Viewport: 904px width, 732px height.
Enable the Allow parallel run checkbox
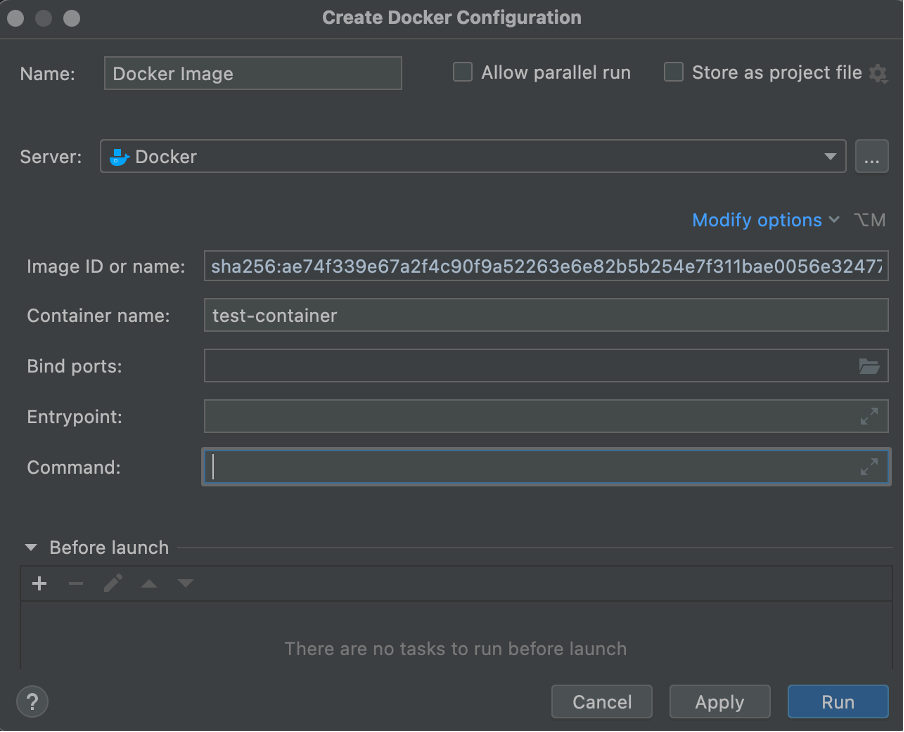[463, 72]
